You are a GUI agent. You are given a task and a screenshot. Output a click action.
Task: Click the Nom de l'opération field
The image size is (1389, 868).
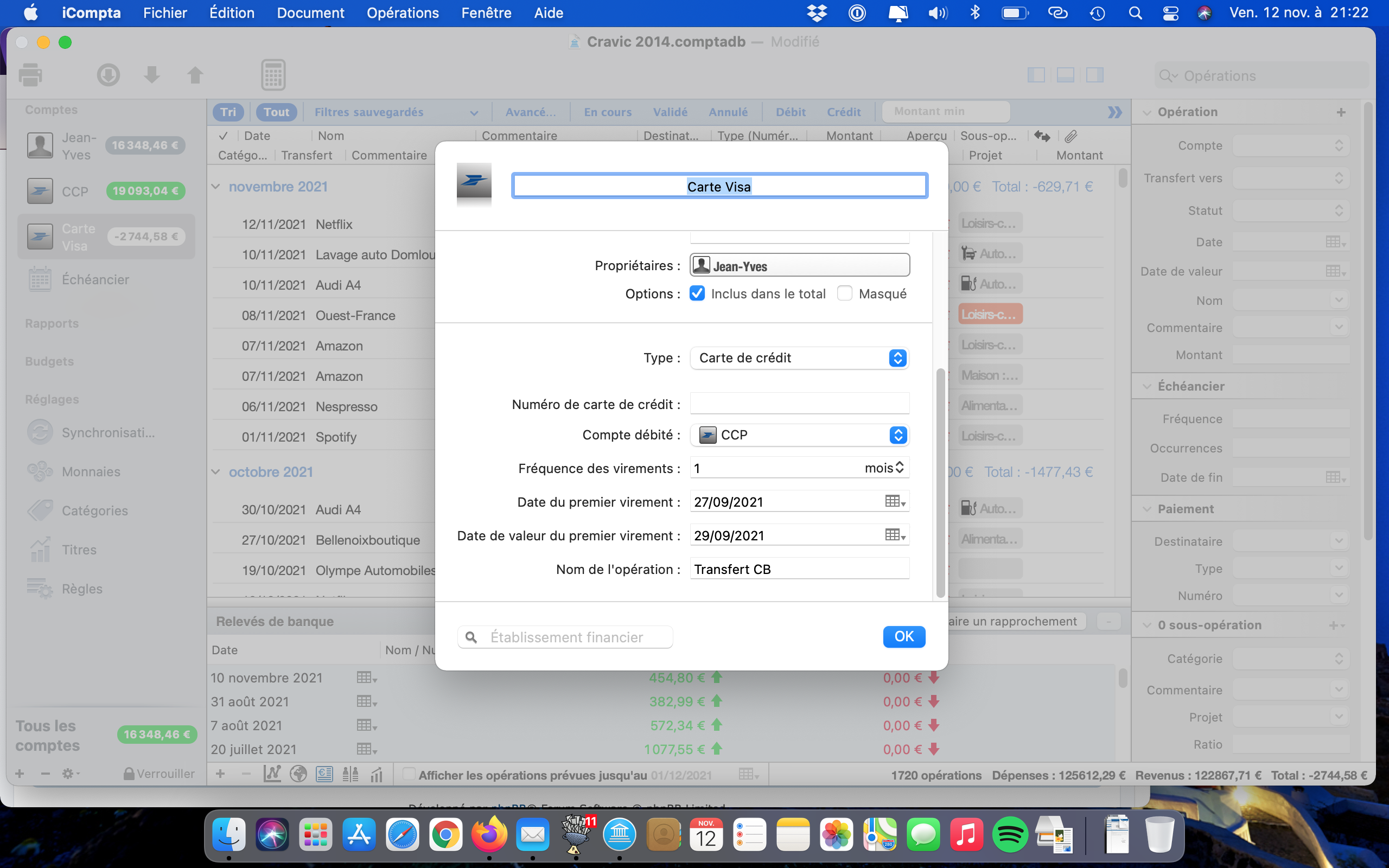click(x=800, y=569)
